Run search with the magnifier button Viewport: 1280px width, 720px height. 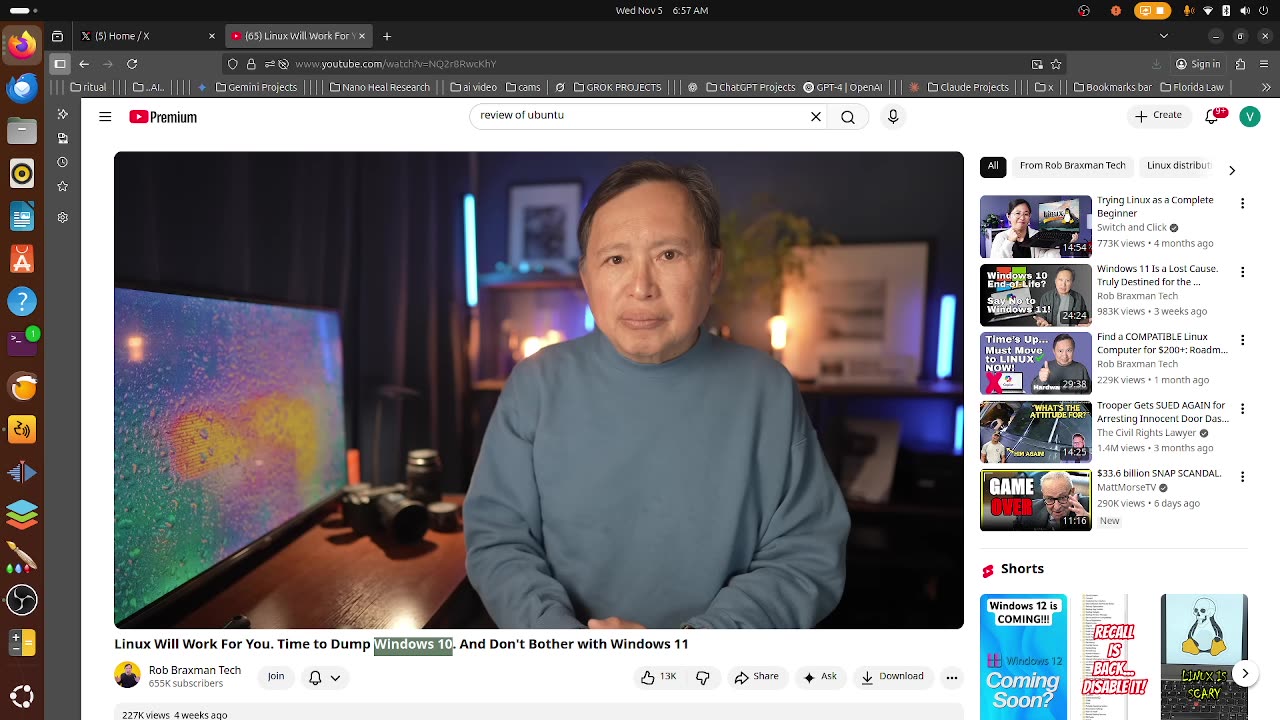point(848,117)
